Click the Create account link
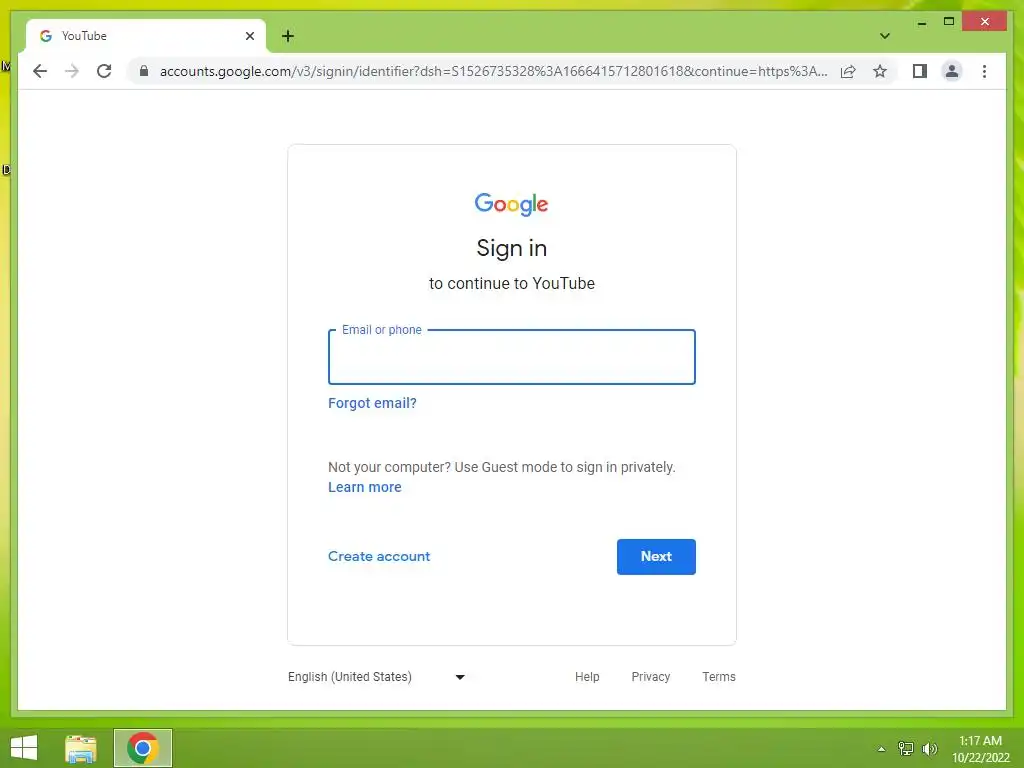 [x=379, y=556]
